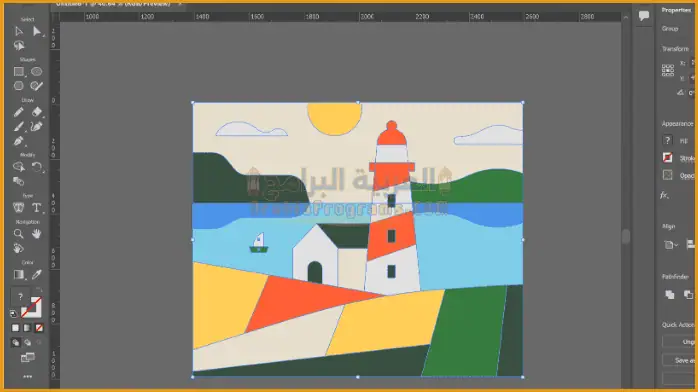The height and width of the screenshot is (392, 698).
Task: Select the Eraser tool
Action: tap(37, 112)
